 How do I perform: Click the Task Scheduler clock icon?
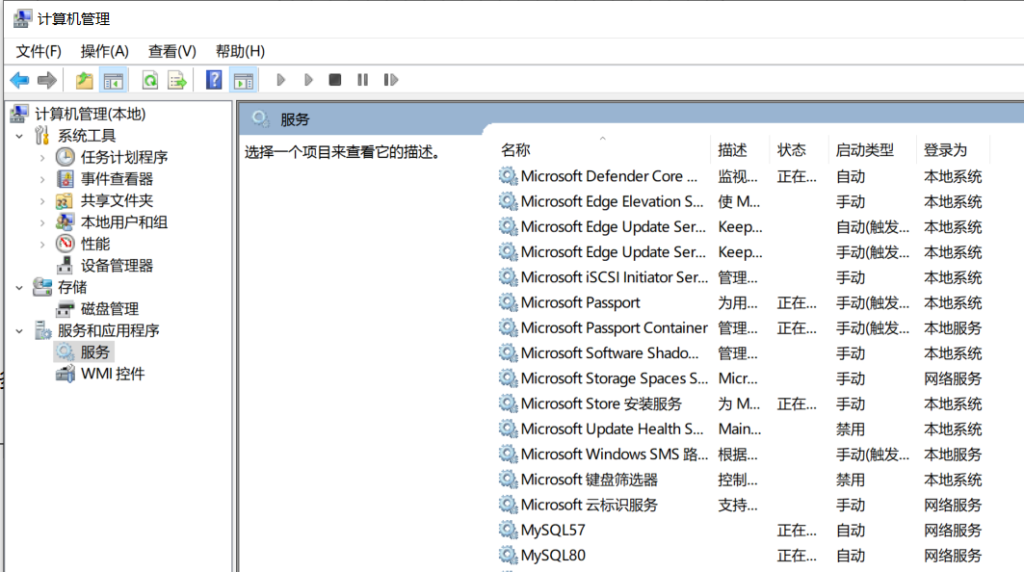tap(65, 157)
